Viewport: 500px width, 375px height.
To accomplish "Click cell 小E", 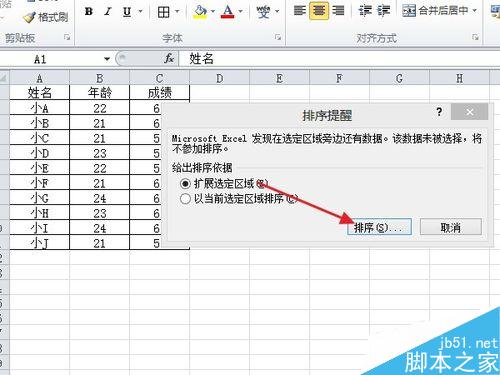I will pos(40,168).
